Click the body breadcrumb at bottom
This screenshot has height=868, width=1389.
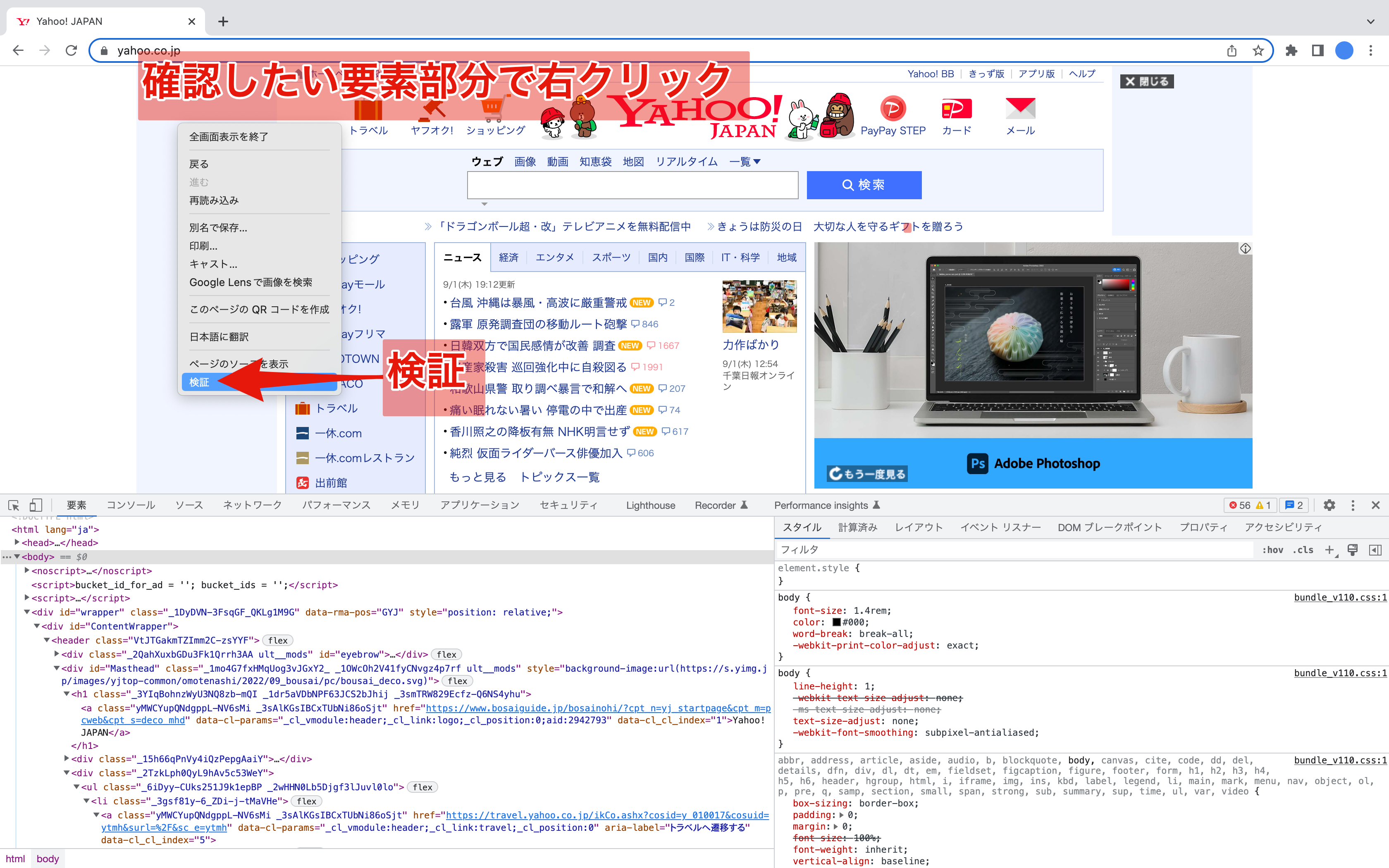coord(48,858)
